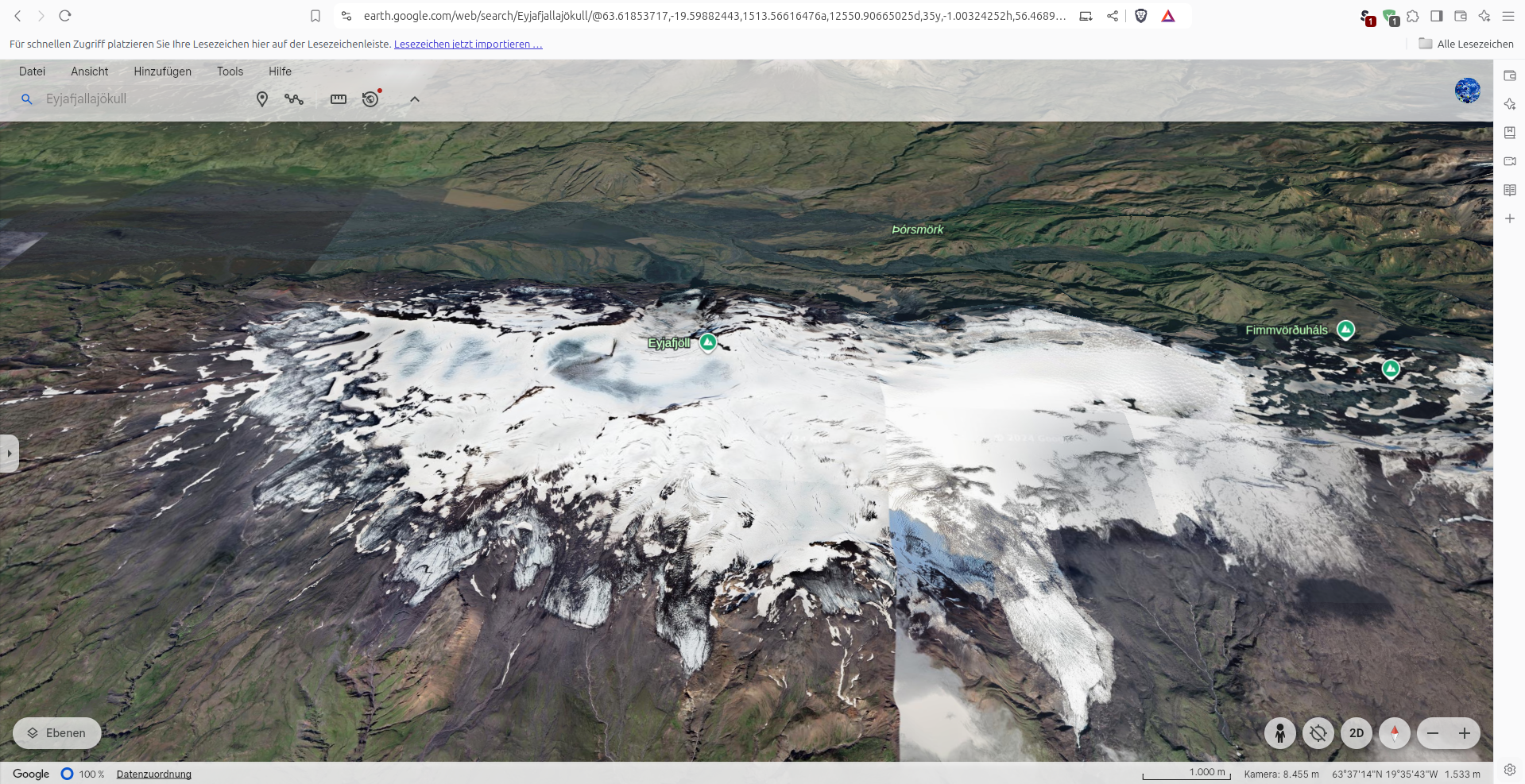Switch the map view to 2D
The height and width of the screenshot is (784, 1525).
click(1357, 733)
